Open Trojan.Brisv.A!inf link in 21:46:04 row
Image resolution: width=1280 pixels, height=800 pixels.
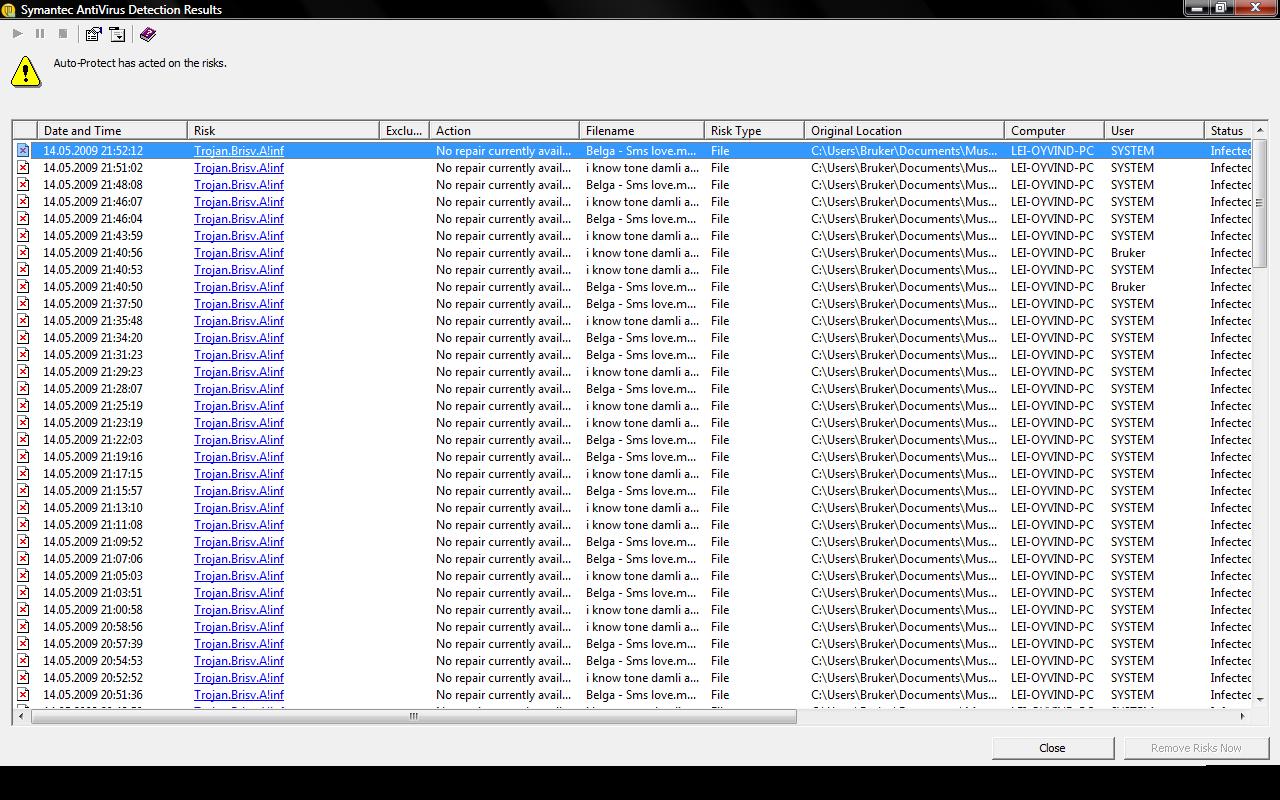tap(239, 219)
